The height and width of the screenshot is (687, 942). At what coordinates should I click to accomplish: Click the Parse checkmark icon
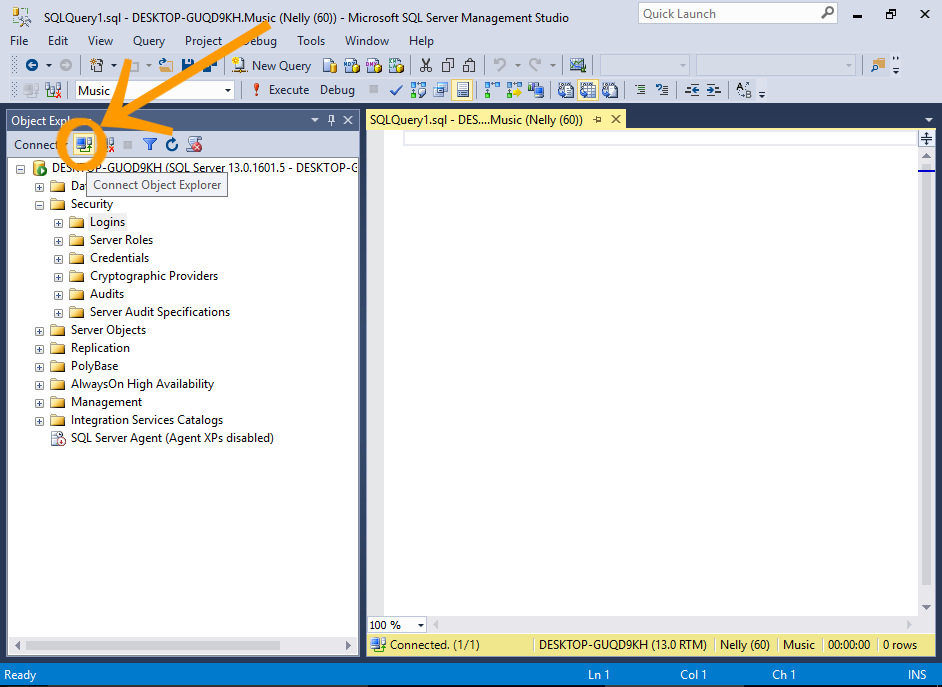click(396, 90)
